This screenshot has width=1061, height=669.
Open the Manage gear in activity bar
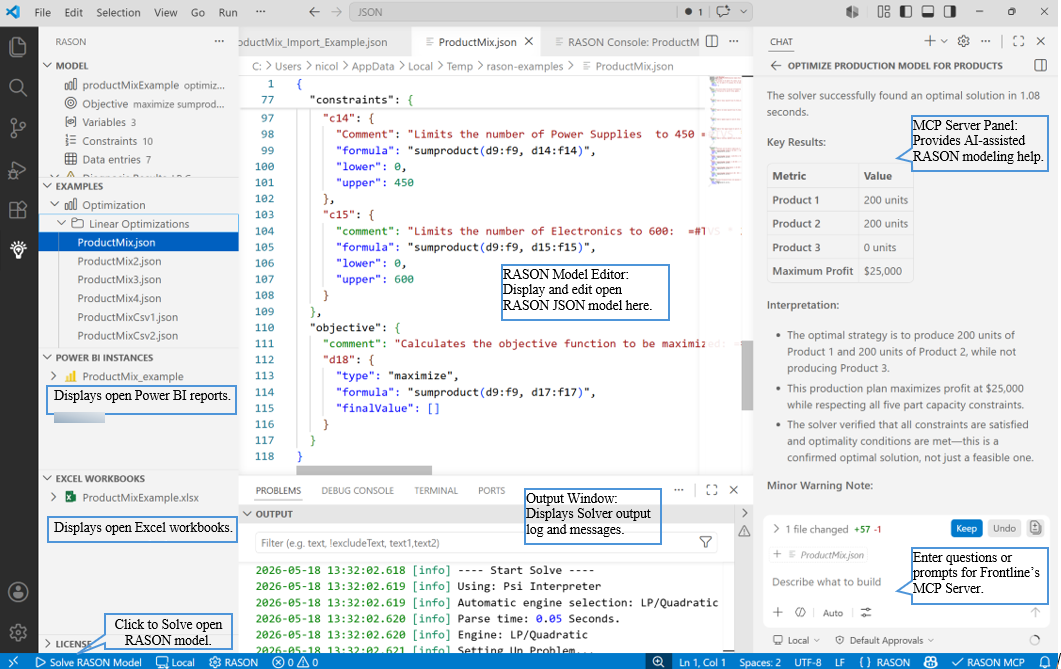(18, 632)
